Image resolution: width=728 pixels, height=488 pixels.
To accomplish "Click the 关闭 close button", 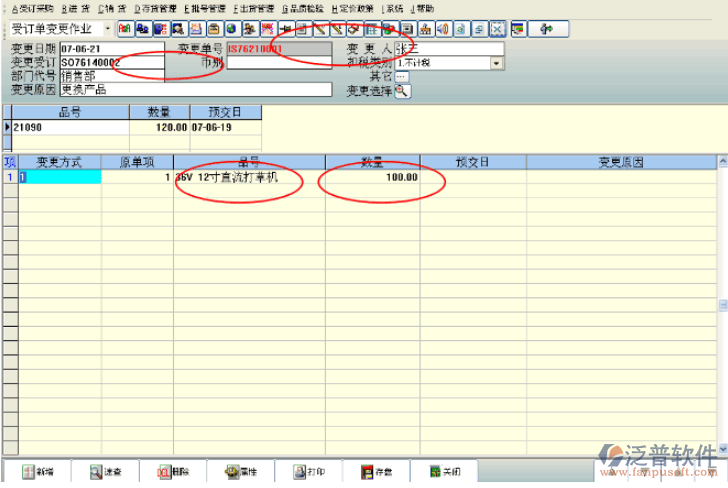I will click(x=445, y=472).
